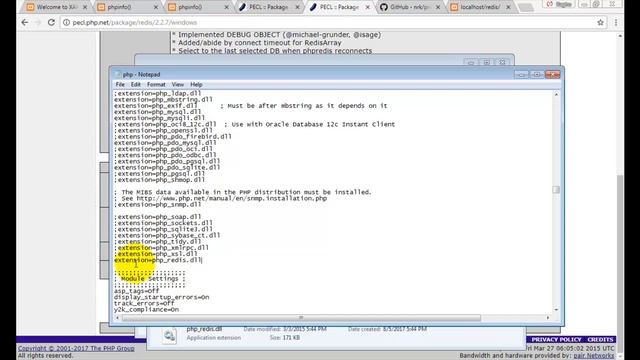Switch to the Welcome to XAMPP tab
Image resolution: width=640 pixels, height=360 pixels.
pyautogui.click(x=56, y=7)
